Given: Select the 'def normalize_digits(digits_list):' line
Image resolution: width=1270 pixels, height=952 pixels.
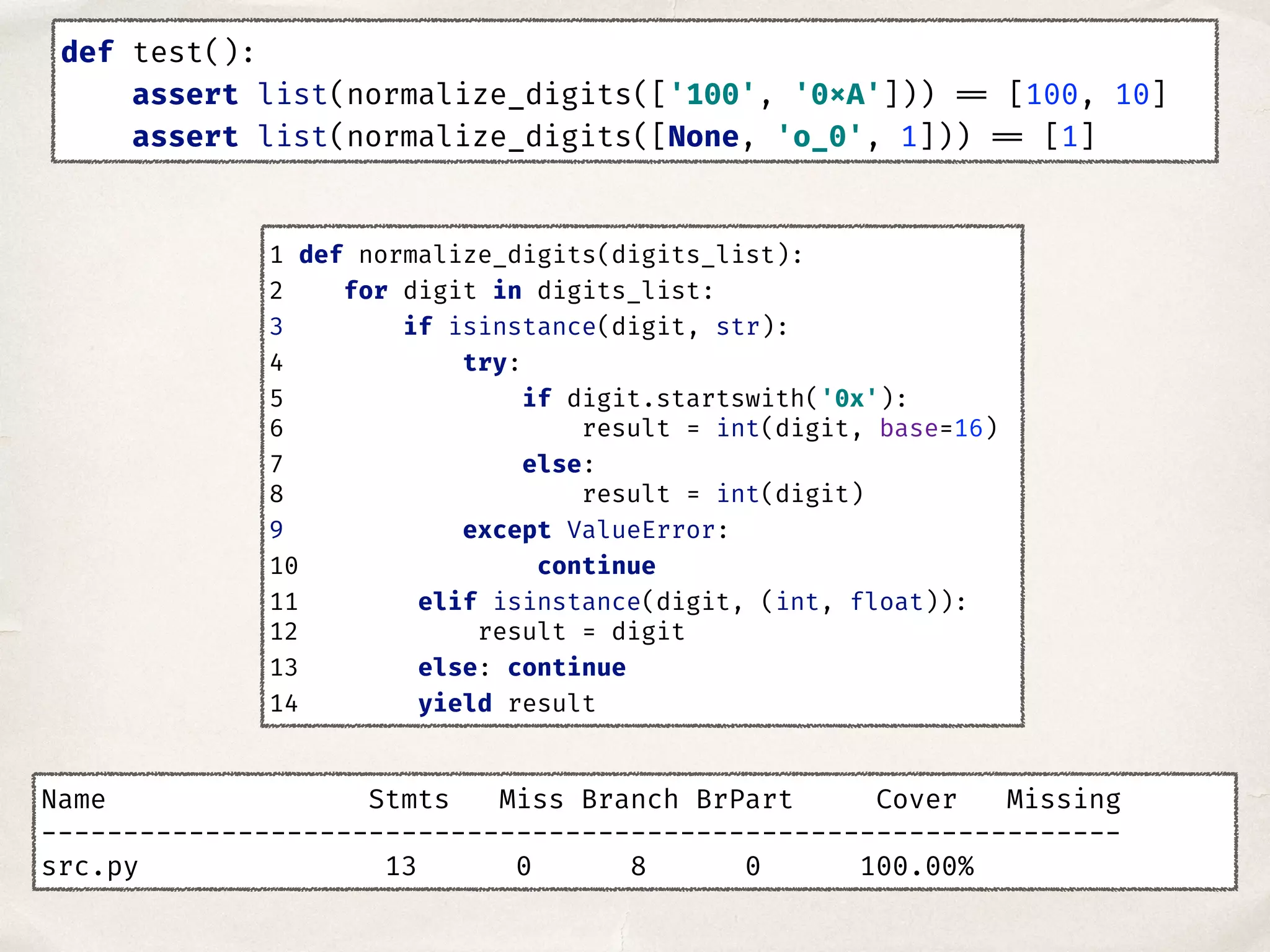Looking at the screenshot, I should [x=551, y=255].
